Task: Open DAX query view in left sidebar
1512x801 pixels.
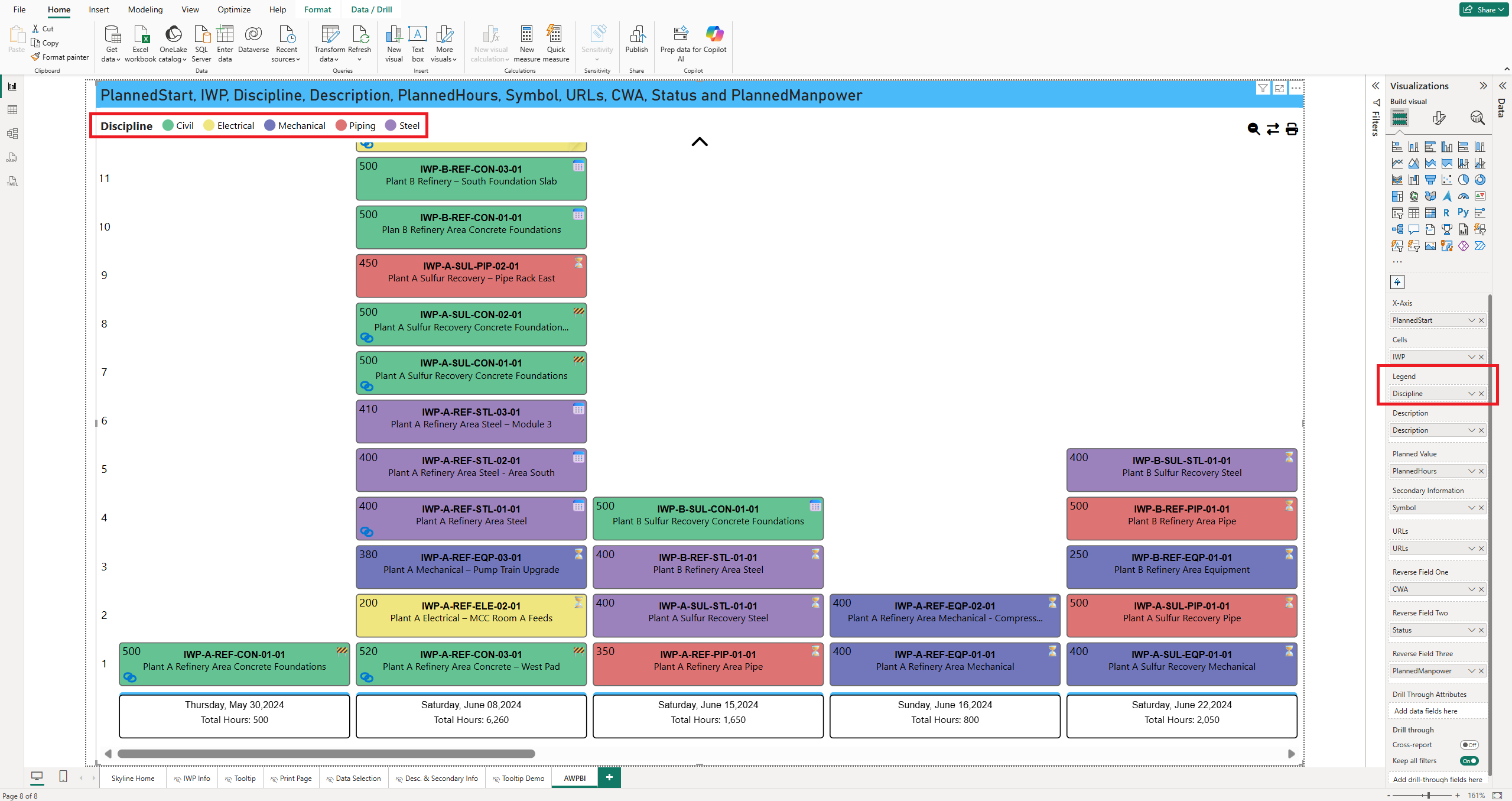Action: (12, 157)
